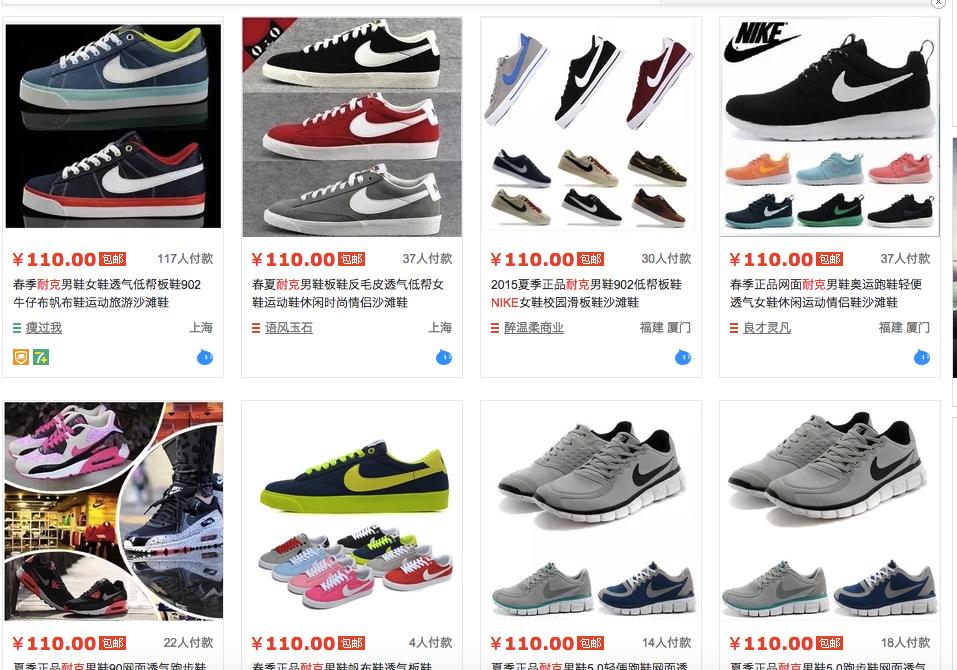Click the red shop icon beside 醉温柔商业
The width and height of the screenshot is (957, 670).
[495, 328]
